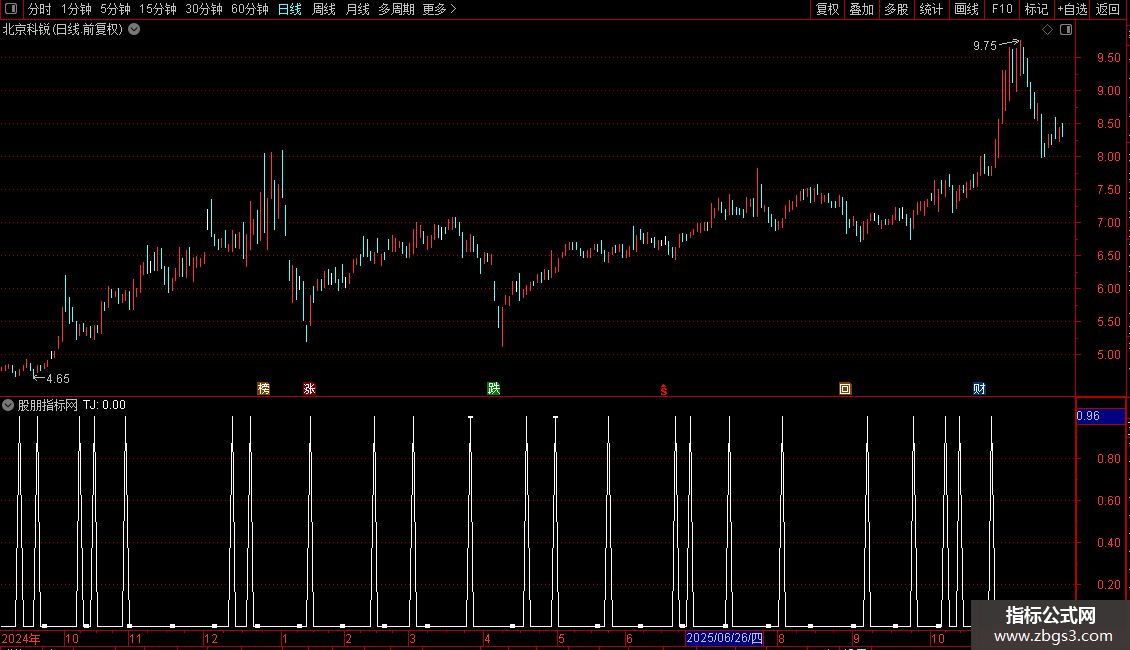Click the 北京科锐 stock title
Image resolution: width=1130 pixels, height=650 pixels.
(63, 30)
